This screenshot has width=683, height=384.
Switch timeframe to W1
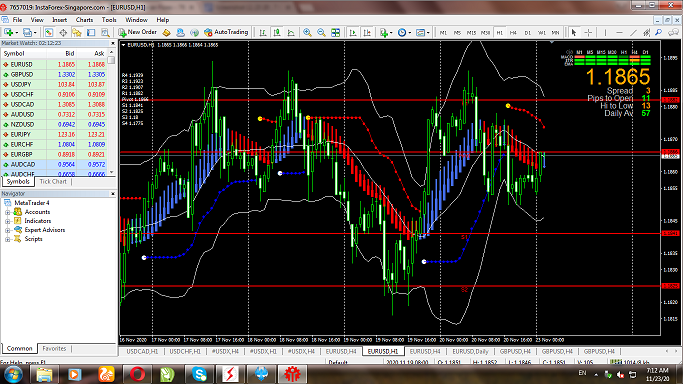click(x=541, y=33)
